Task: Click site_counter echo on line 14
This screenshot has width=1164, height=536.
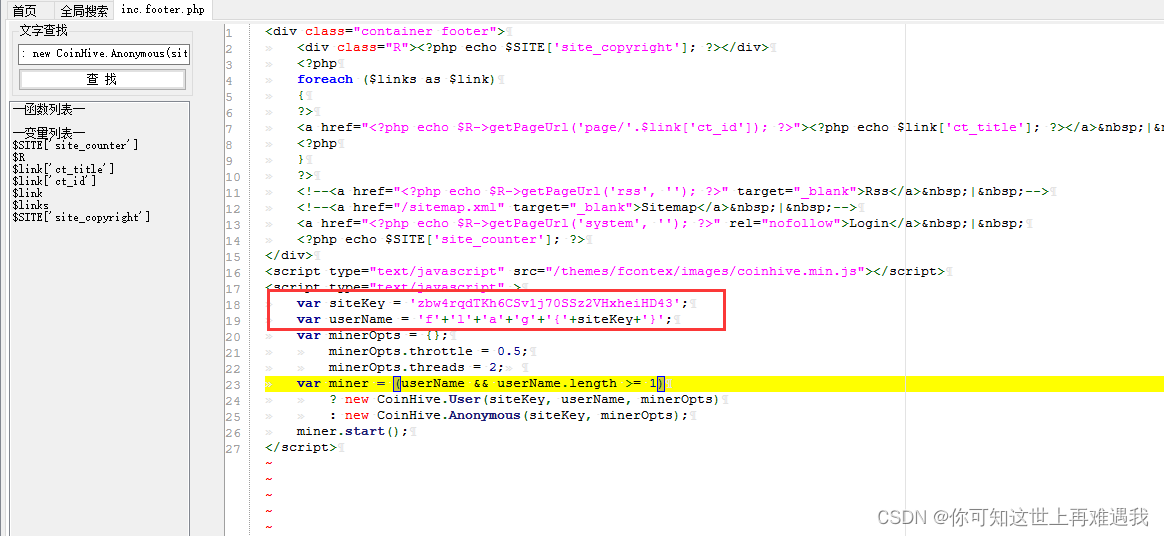Action: (x=442, y=239)
